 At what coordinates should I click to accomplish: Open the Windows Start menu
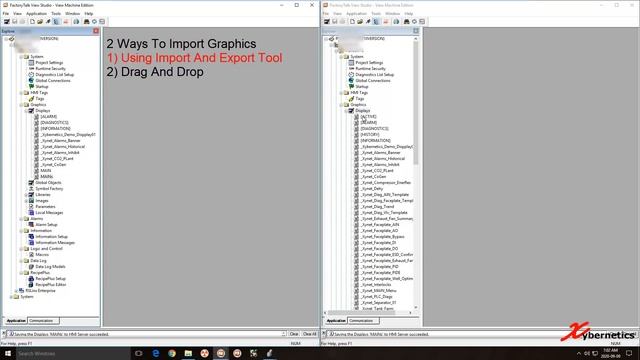pyautogui.click(x=8, y=353)
